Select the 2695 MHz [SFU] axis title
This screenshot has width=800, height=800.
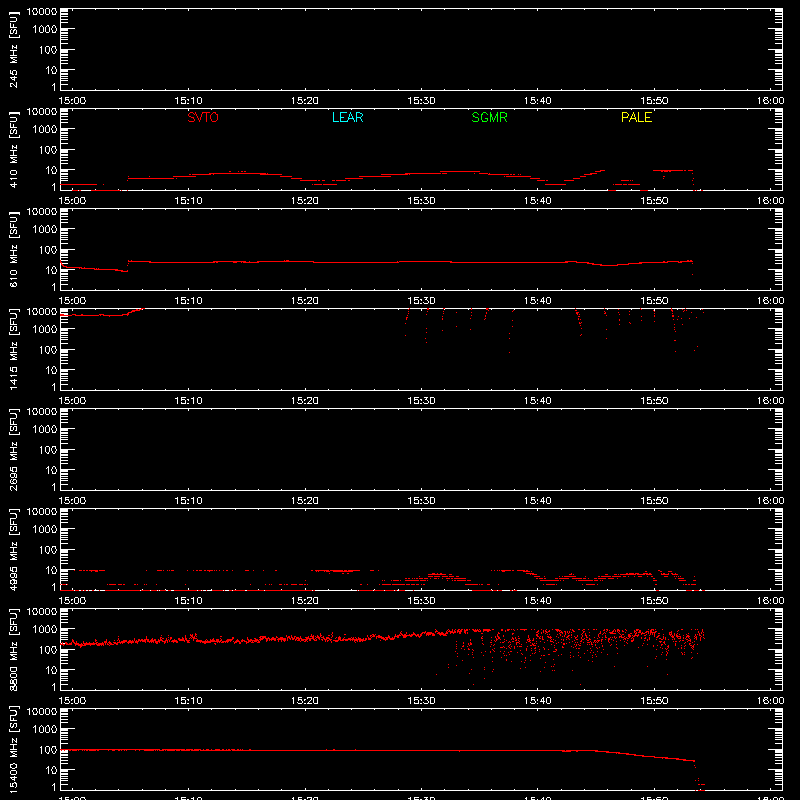(13, 449)
